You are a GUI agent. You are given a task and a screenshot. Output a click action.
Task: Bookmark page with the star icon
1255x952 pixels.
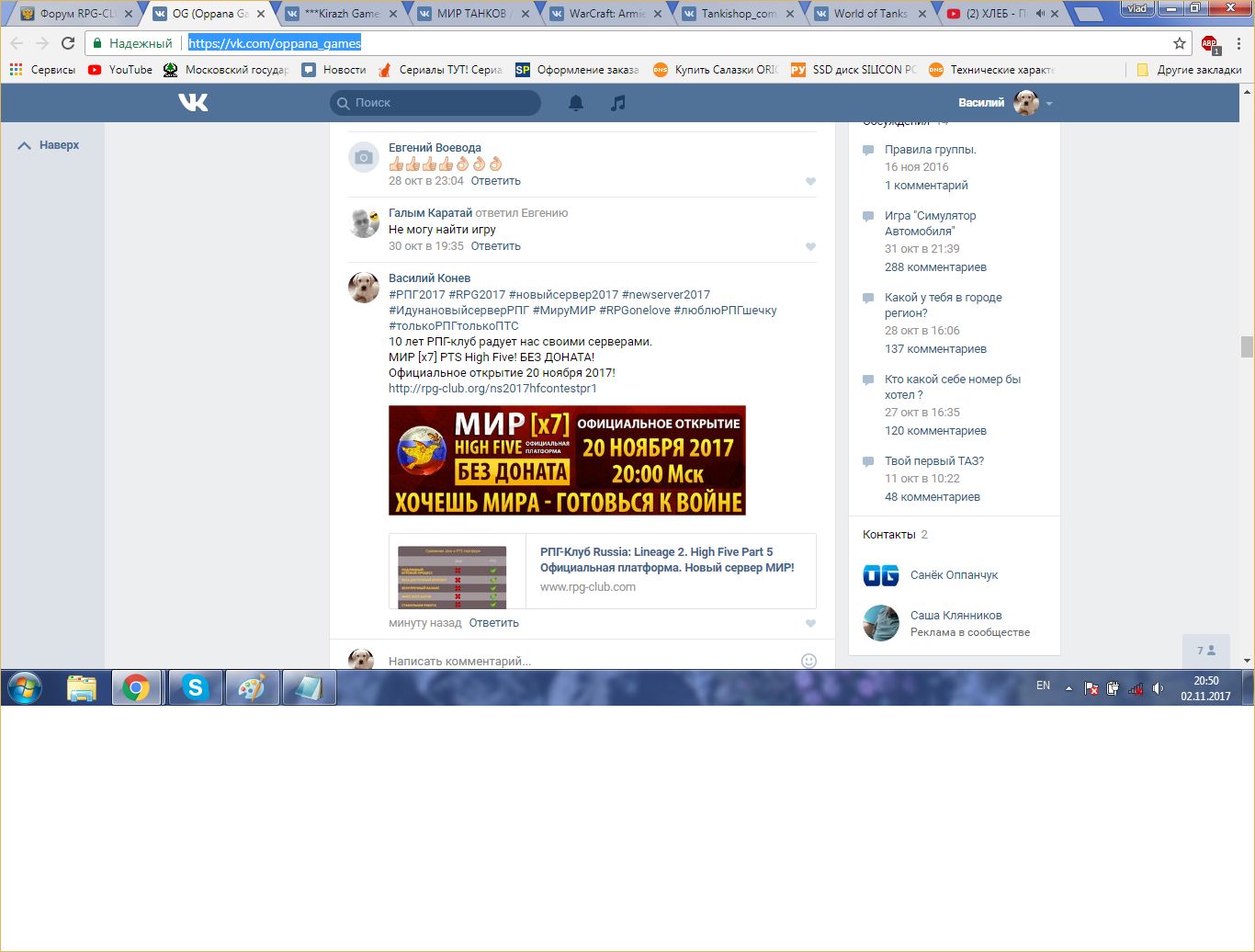(1180, 43)
